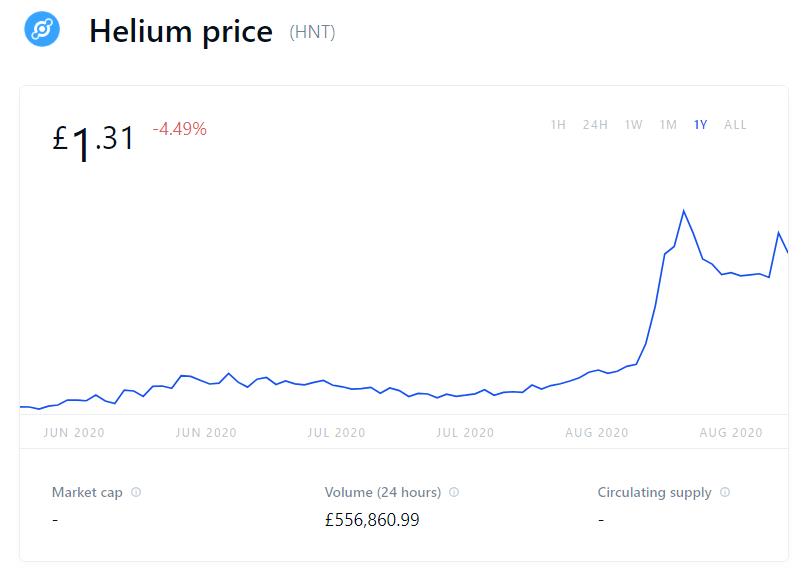Screen dimensions: 806x576
Task: Click the -4.49% change indicator
Action: pyautogui.click(x=180, y=128)
